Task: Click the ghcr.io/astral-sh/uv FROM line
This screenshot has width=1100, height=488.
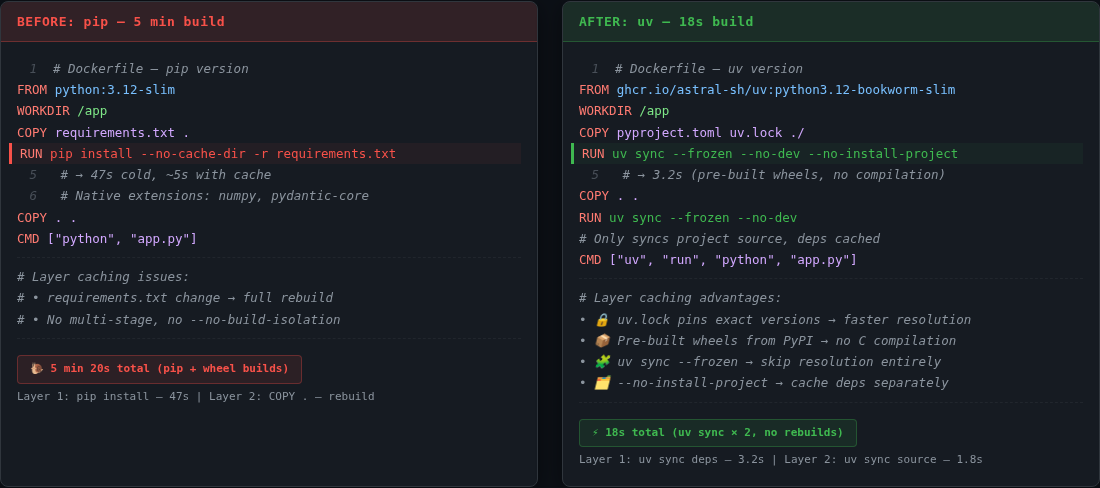Action: [x=767, y=90]
